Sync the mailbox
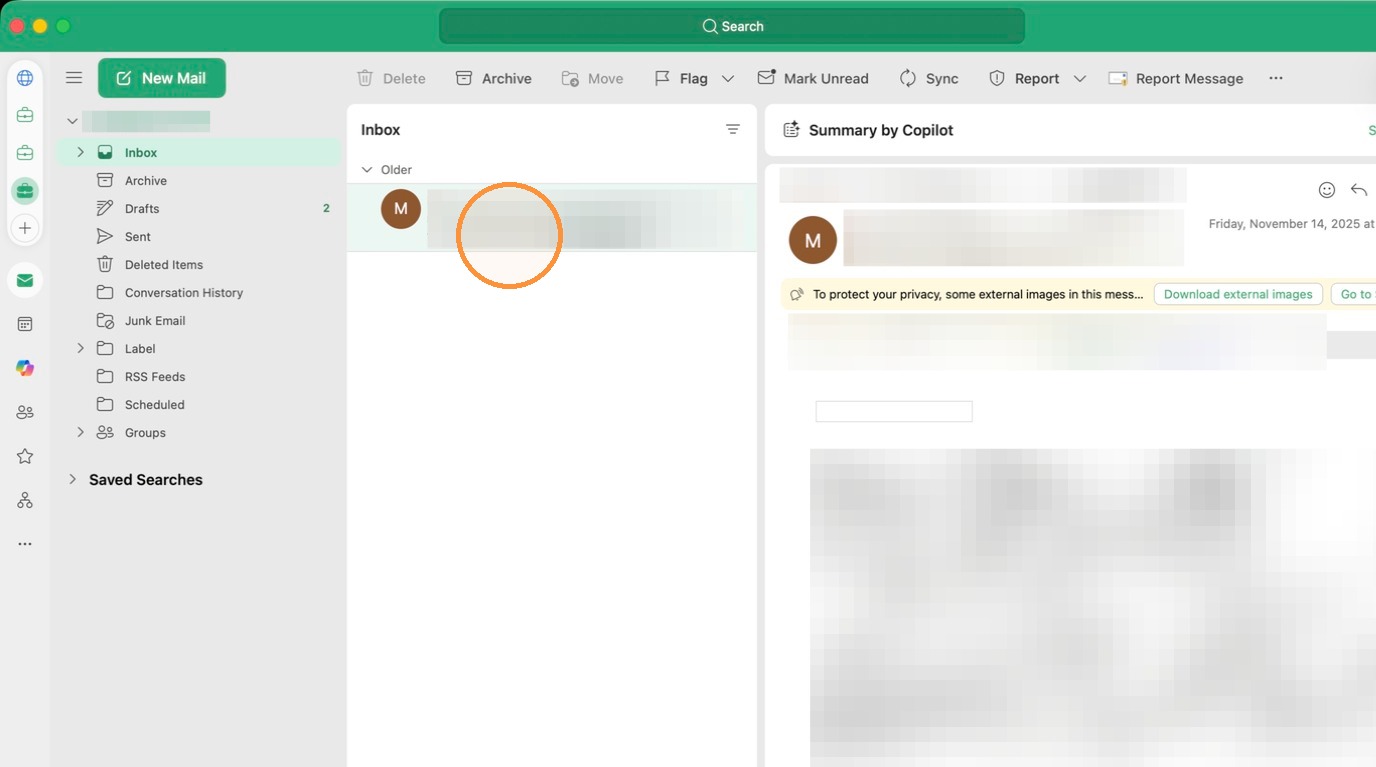 (929, 78)
